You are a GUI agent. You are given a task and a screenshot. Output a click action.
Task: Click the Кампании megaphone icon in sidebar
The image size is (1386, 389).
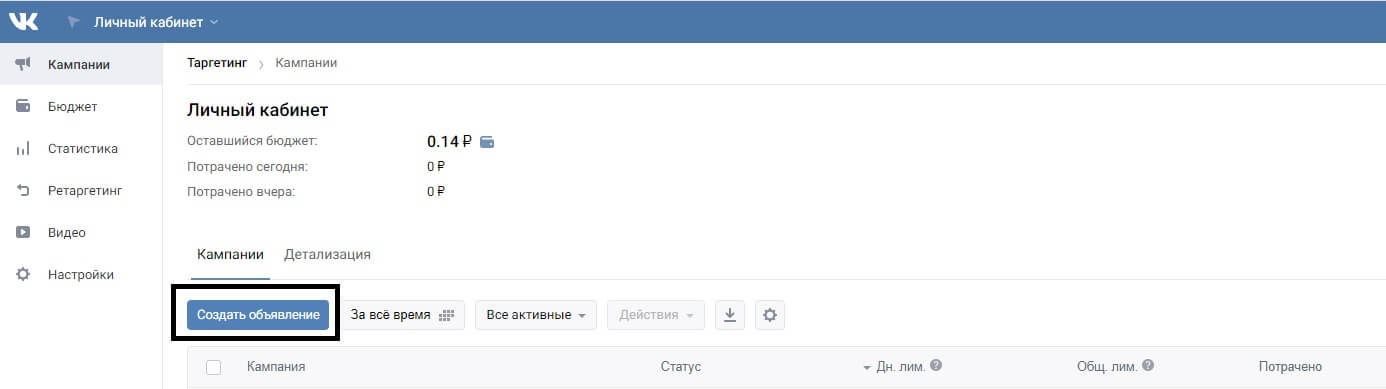click(x=23, y=65)
